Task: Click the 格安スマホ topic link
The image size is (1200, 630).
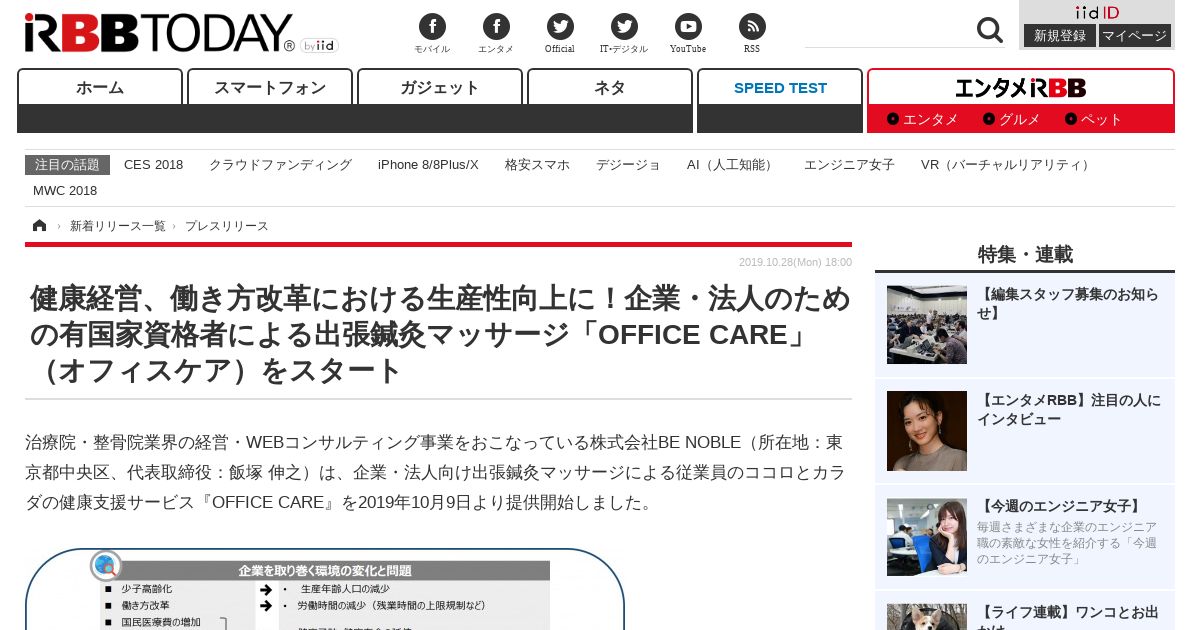Action: [x=537, y=165]
